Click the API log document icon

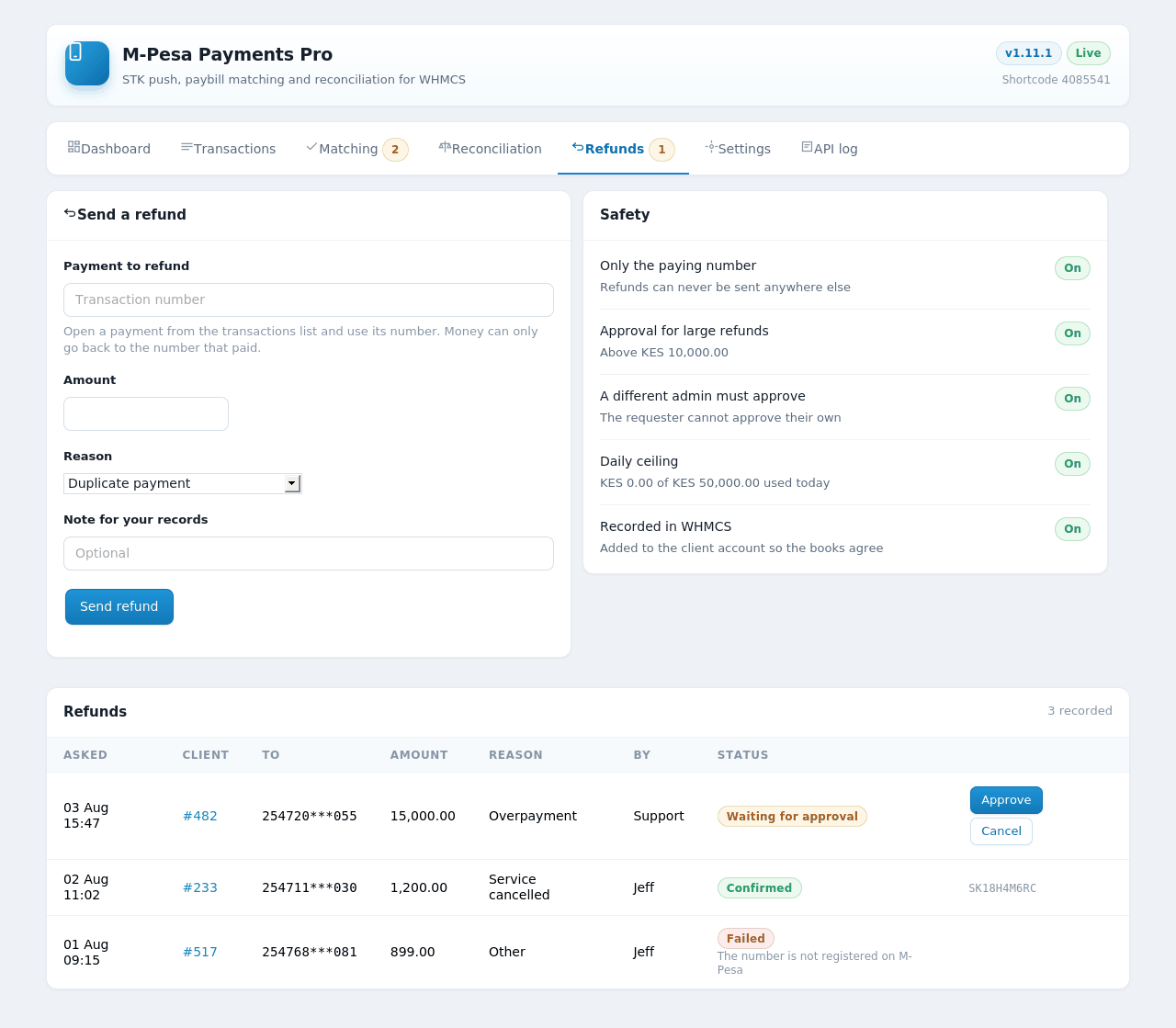pos(807,147)
